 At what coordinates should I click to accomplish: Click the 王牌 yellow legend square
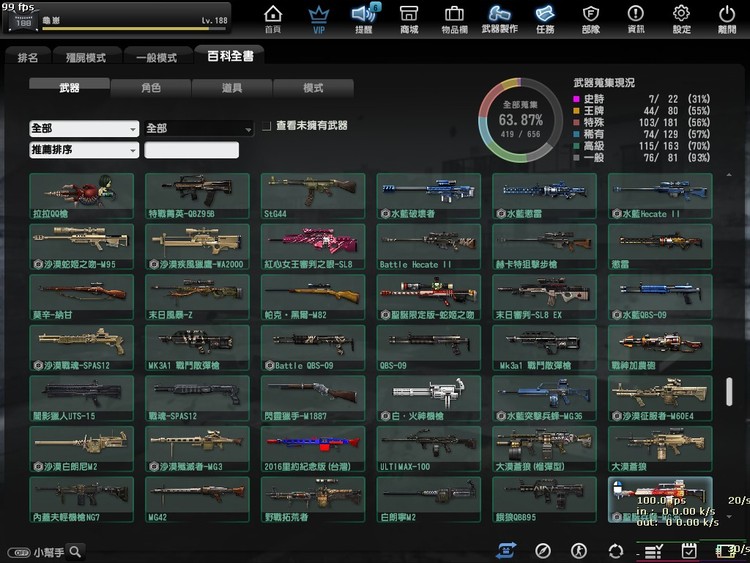coord(576,111)
